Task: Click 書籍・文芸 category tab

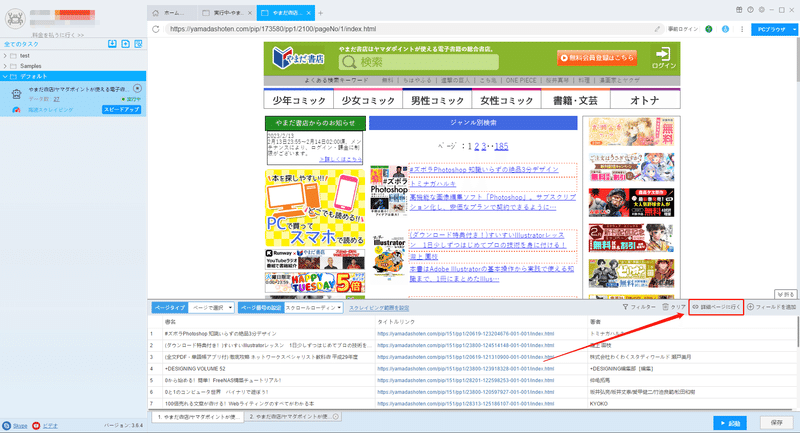Action: (576, 99)
